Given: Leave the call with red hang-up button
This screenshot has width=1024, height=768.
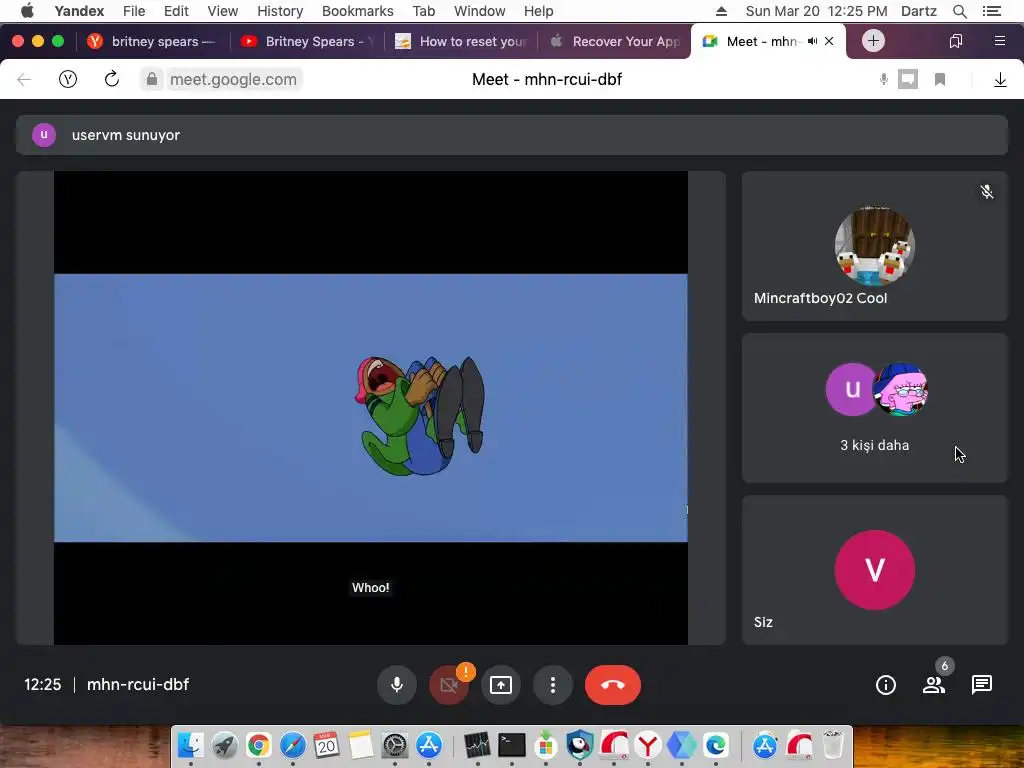Looking at the screenshot, I should (613, 685).
